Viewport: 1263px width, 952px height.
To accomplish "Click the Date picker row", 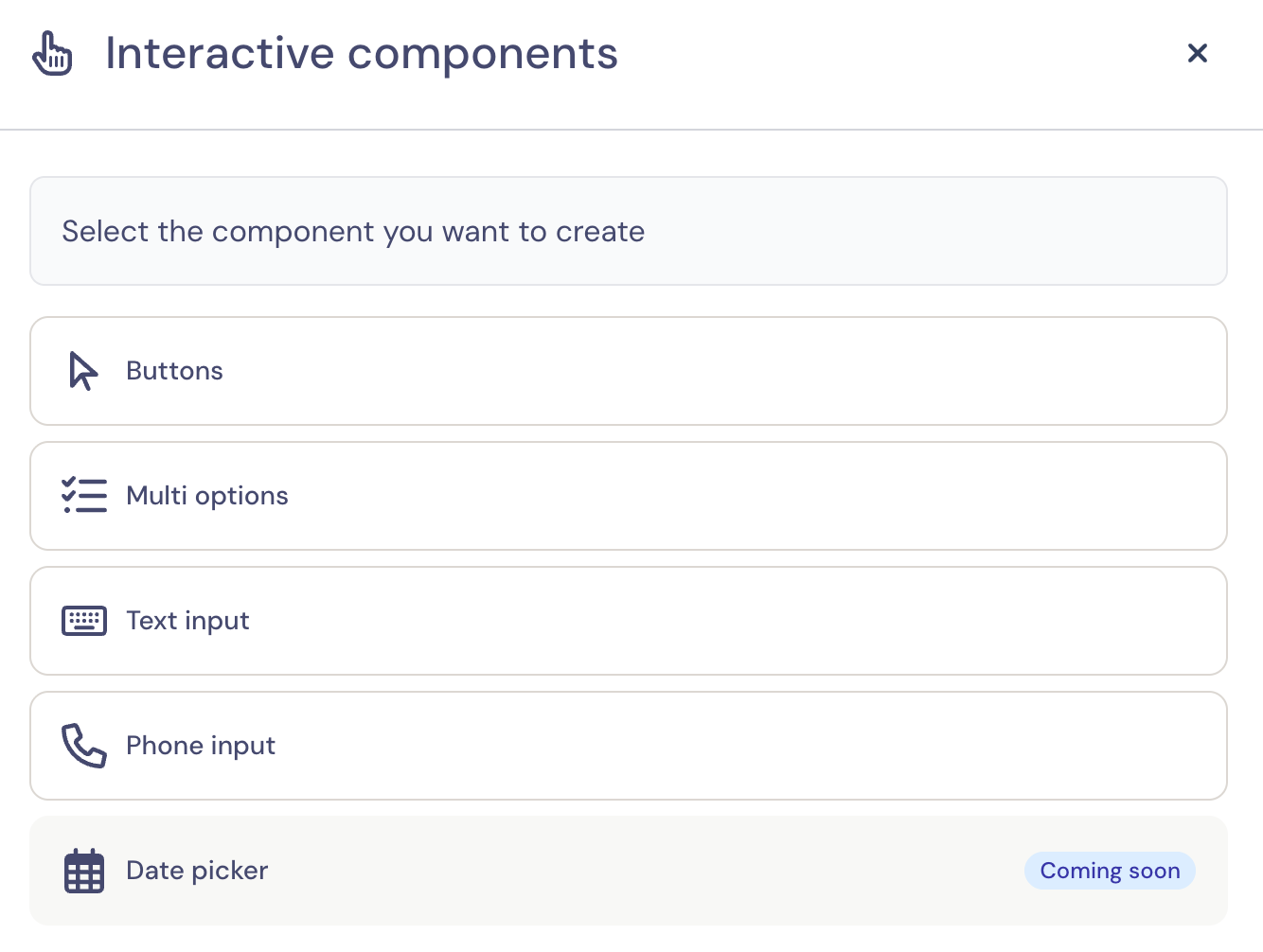I will pyautogui.click(x=629, y=871).
